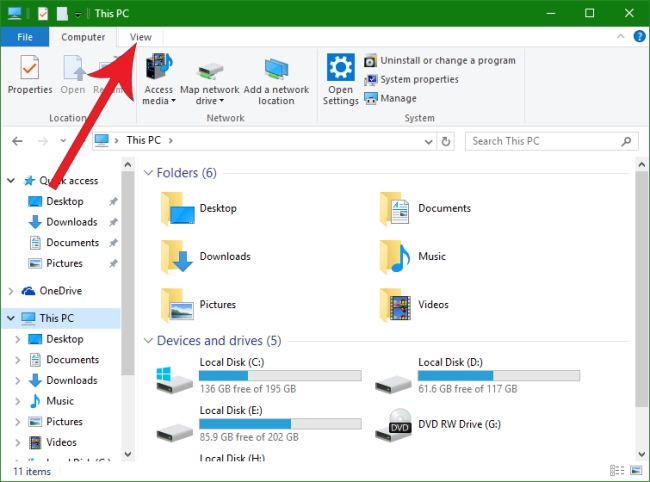
Task: Switch to the Computer ribbon tab
Action: tap(83, 37)
